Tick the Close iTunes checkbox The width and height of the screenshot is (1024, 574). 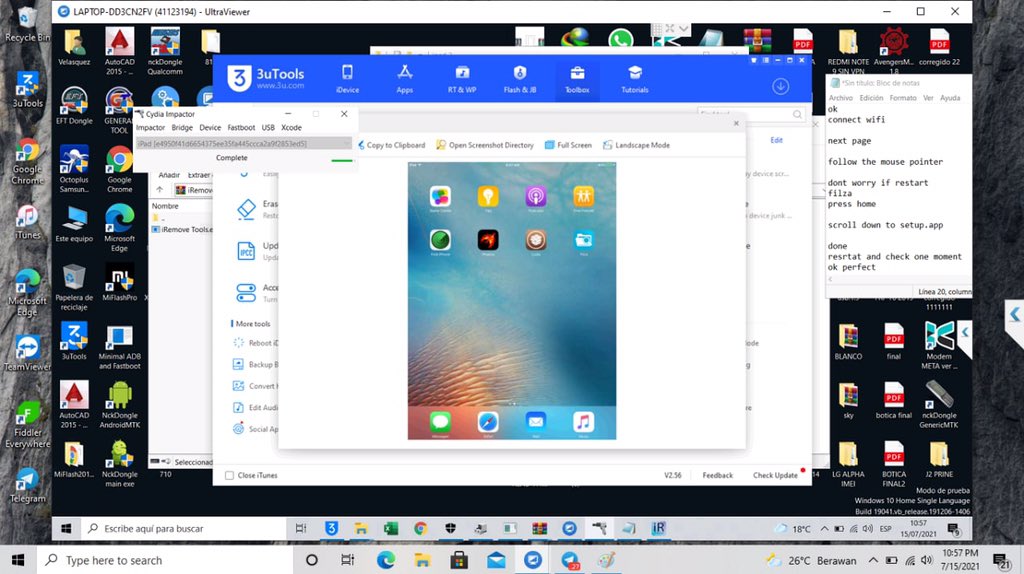coord(229,475)
